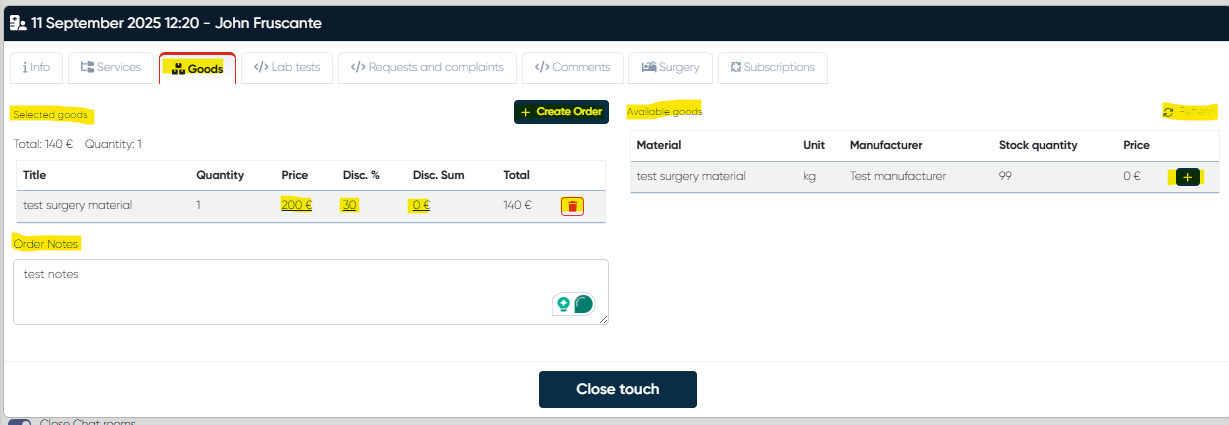Open the Comments tab
This screenshot has height=425, width=1229.
pyautogui.click(x=573, y=67)
